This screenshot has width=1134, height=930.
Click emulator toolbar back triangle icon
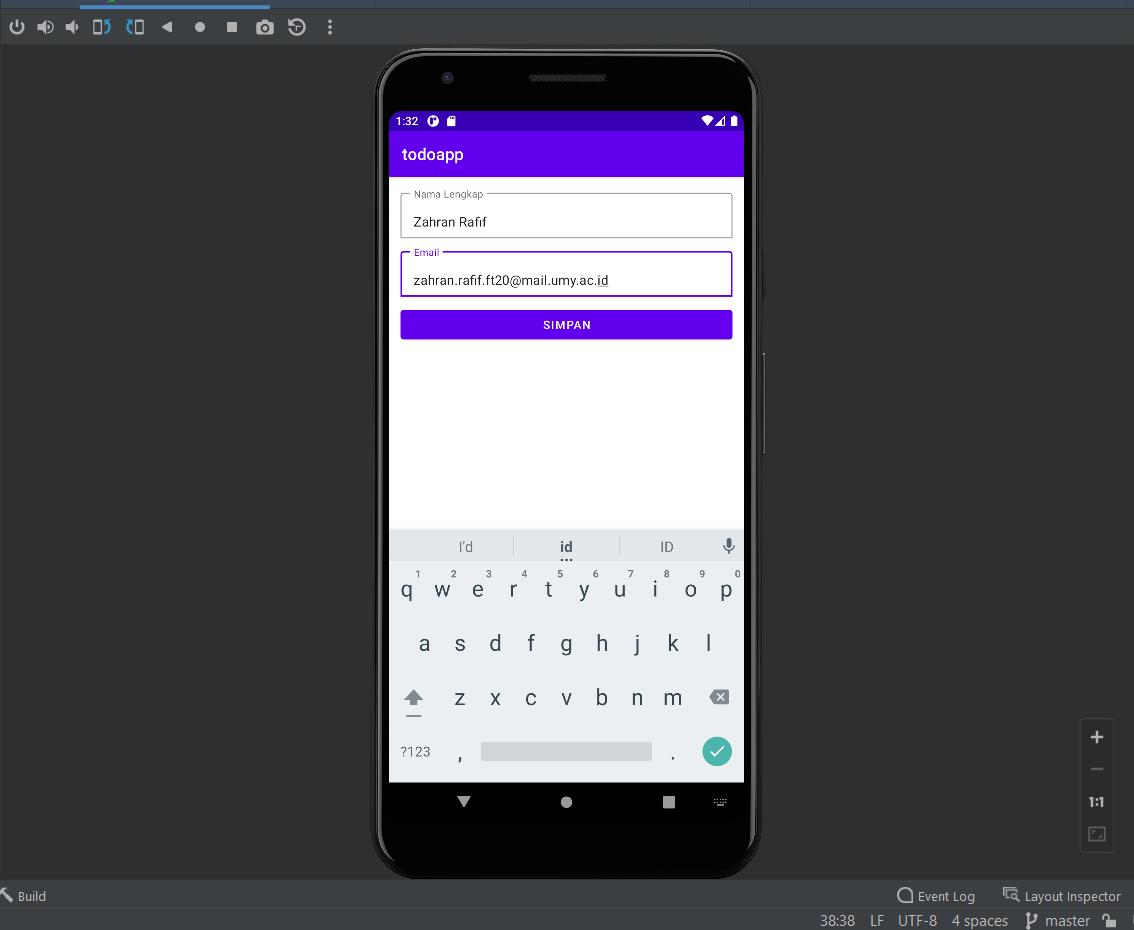coord(167,27)
